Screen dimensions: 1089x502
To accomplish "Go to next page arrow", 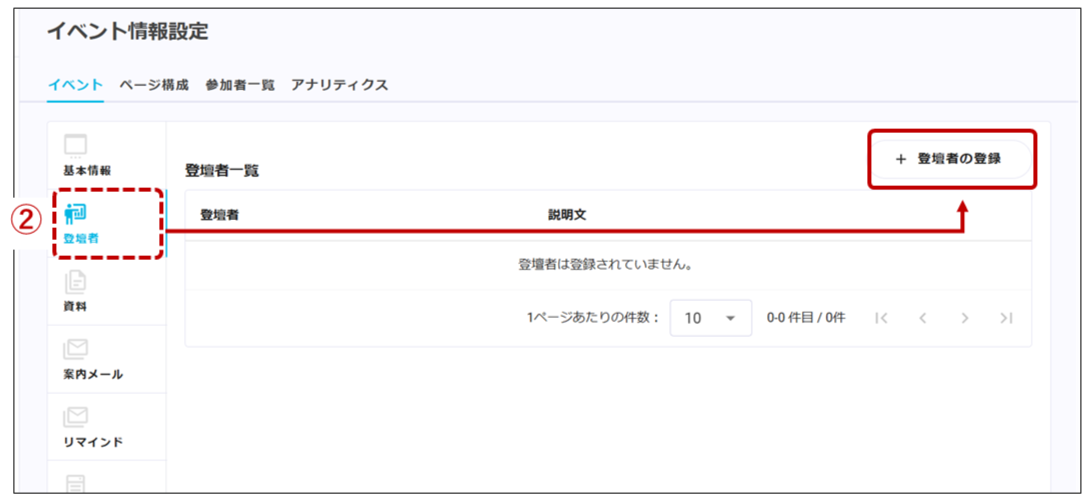I will (964, 318).
